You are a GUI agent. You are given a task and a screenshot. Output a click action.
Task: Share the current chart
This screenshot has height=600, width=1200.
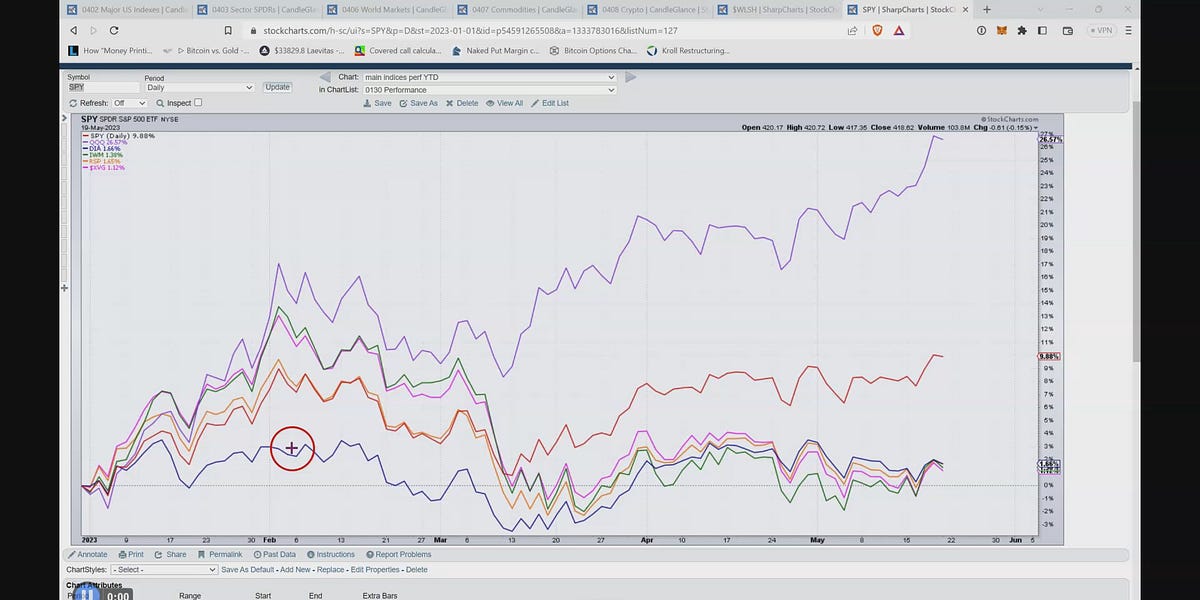point(172,554)
